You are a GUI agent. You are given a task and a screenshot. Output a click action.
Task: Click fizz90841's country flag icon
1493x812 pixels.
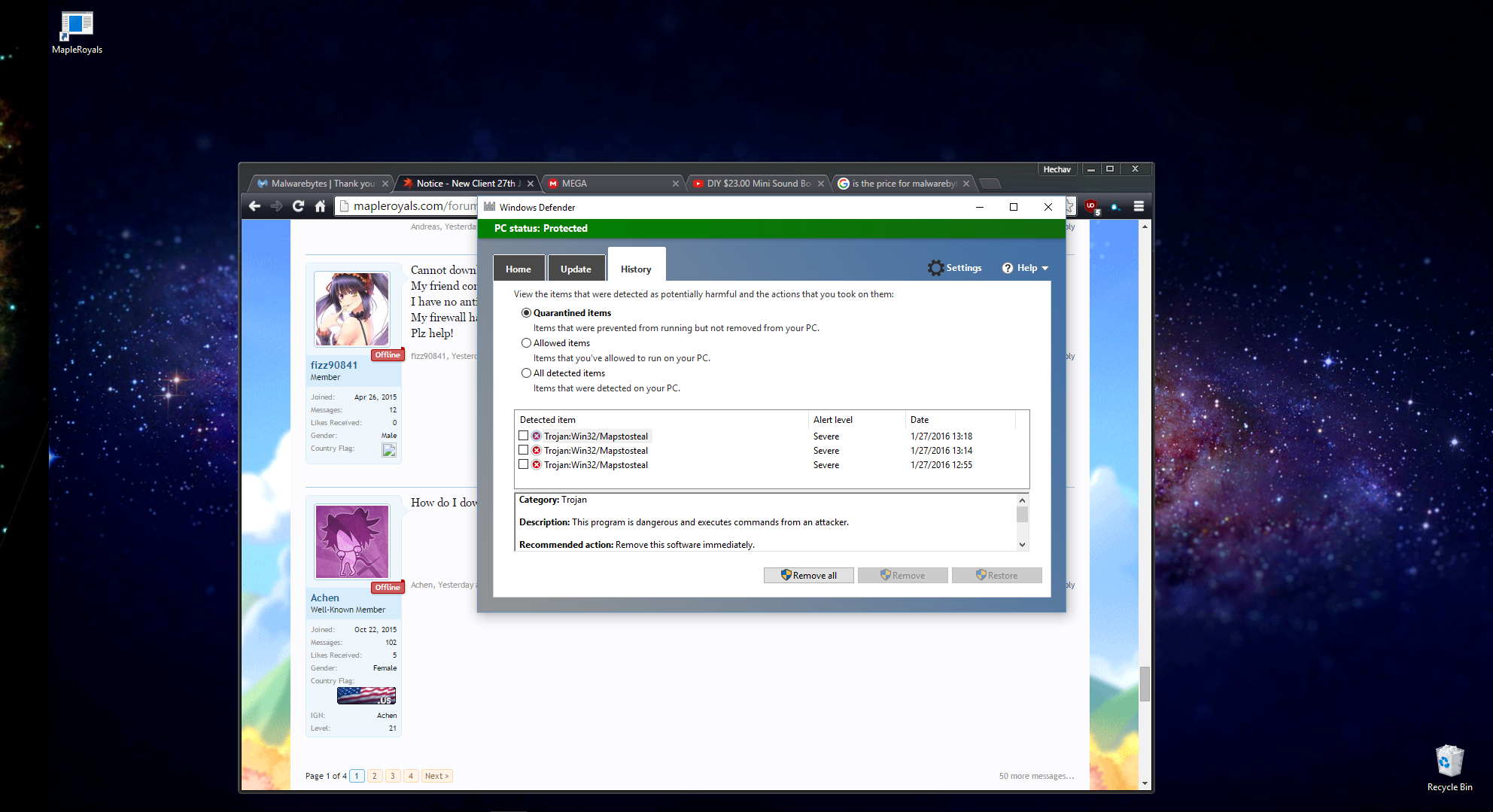click(389, 450)
